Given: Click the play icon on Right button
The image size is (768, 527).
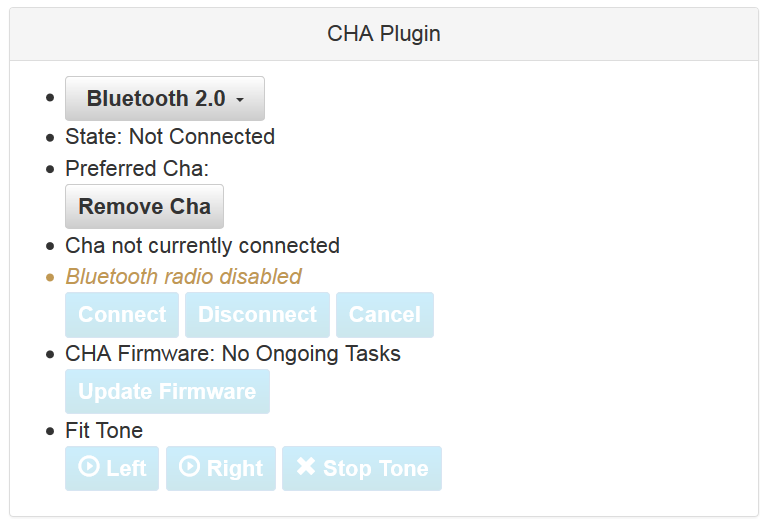Looking at the screenshot, I should [x=189, y=467].
